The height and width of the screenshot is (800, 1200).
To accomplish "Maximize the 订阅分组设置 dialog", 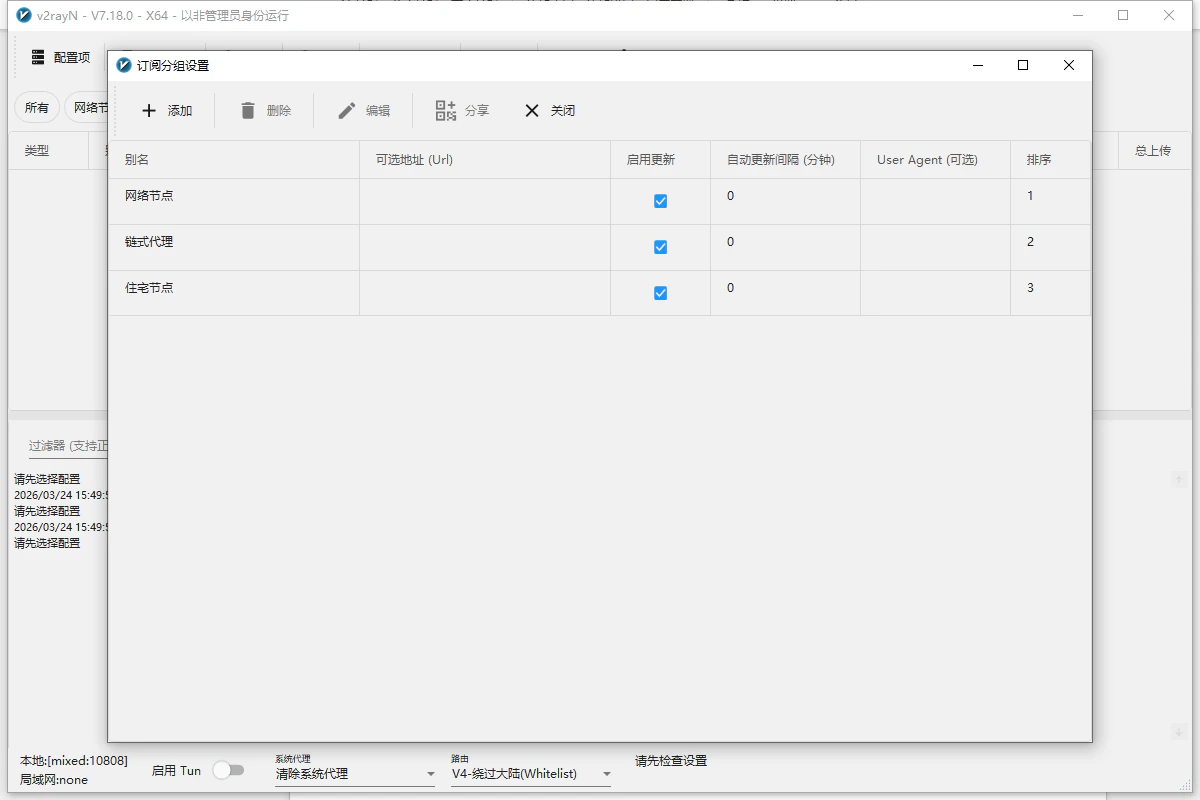I will [1023, 65].
